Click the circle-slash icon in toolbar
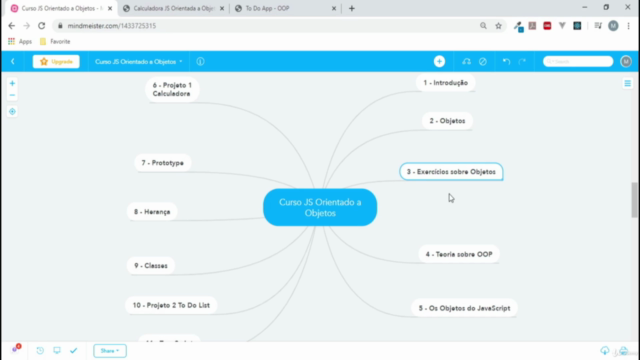The height and width of the screenshot is (360, 640). (x=482, y=62)
